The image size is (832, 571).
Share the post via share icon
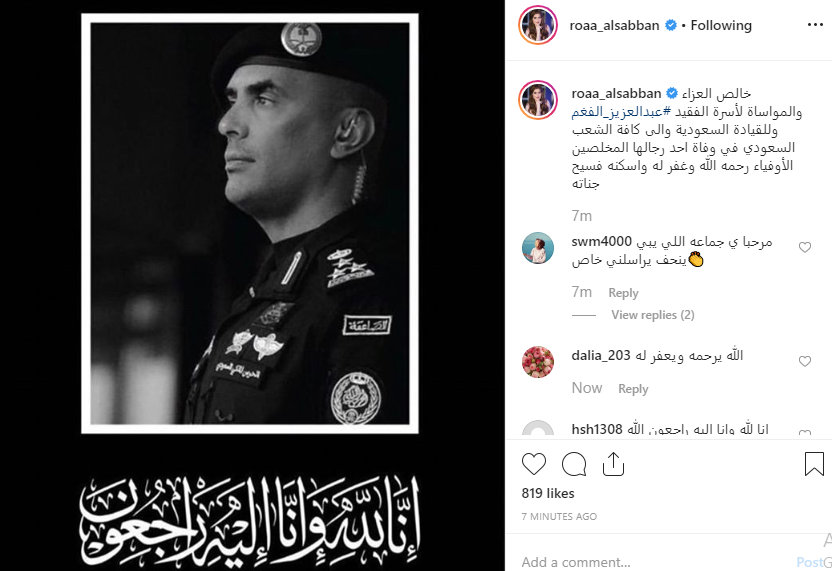613,464
